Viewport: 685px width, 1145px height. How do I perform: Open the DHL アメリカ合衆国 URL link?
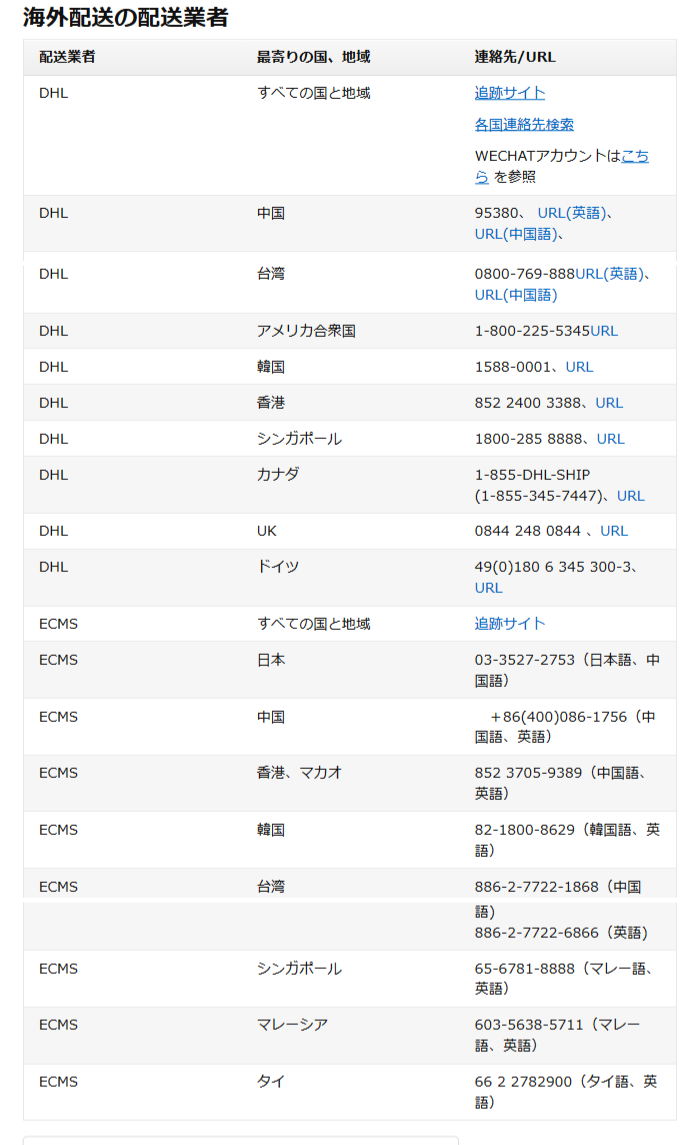click(x=604, y=330)
